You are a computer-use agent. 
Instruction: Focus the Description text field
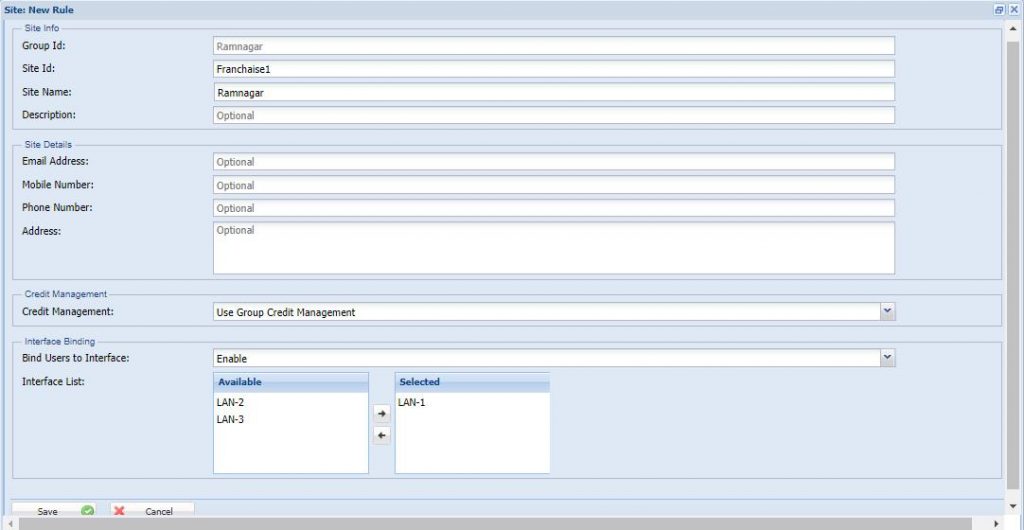tap(553, 115)
